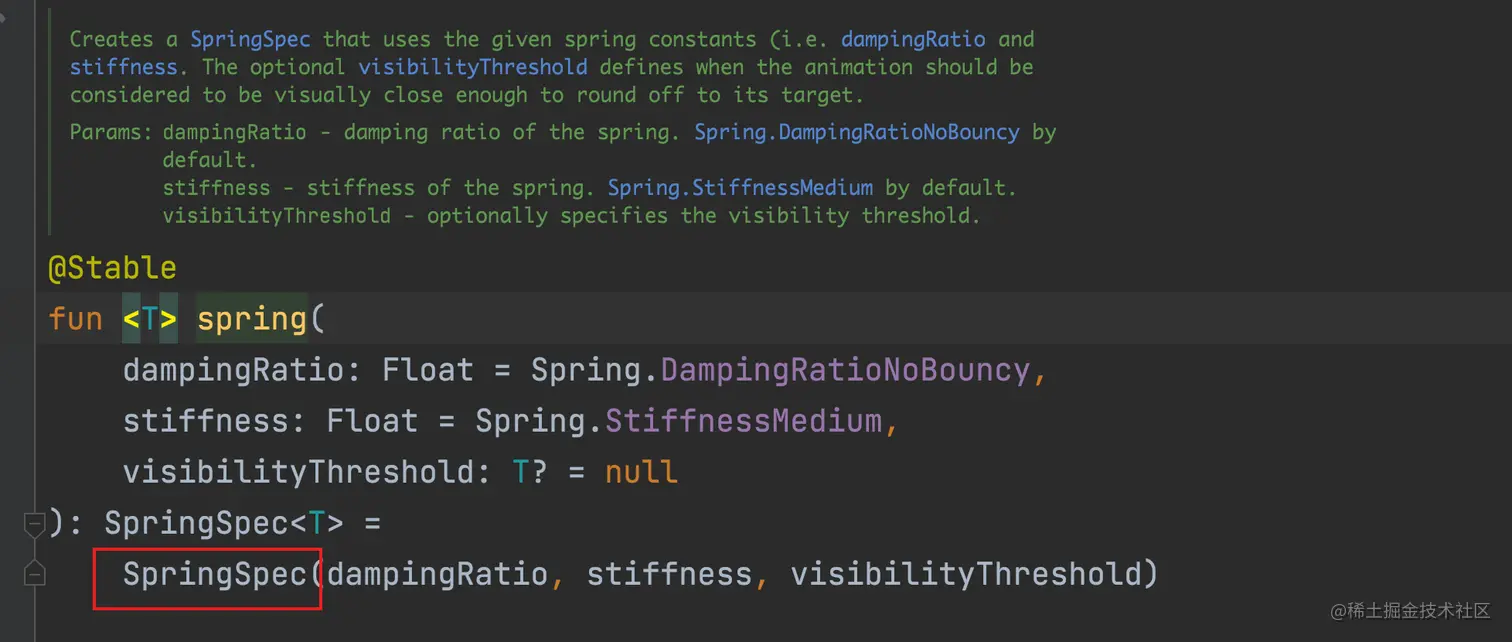Click the orange null default value
1512x642 pixels.
641,472
